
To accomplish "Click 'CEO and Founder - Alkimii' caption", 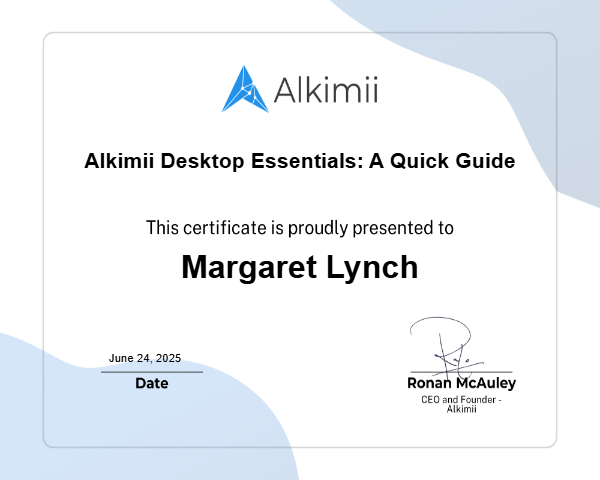I will [x=461, y=404].
